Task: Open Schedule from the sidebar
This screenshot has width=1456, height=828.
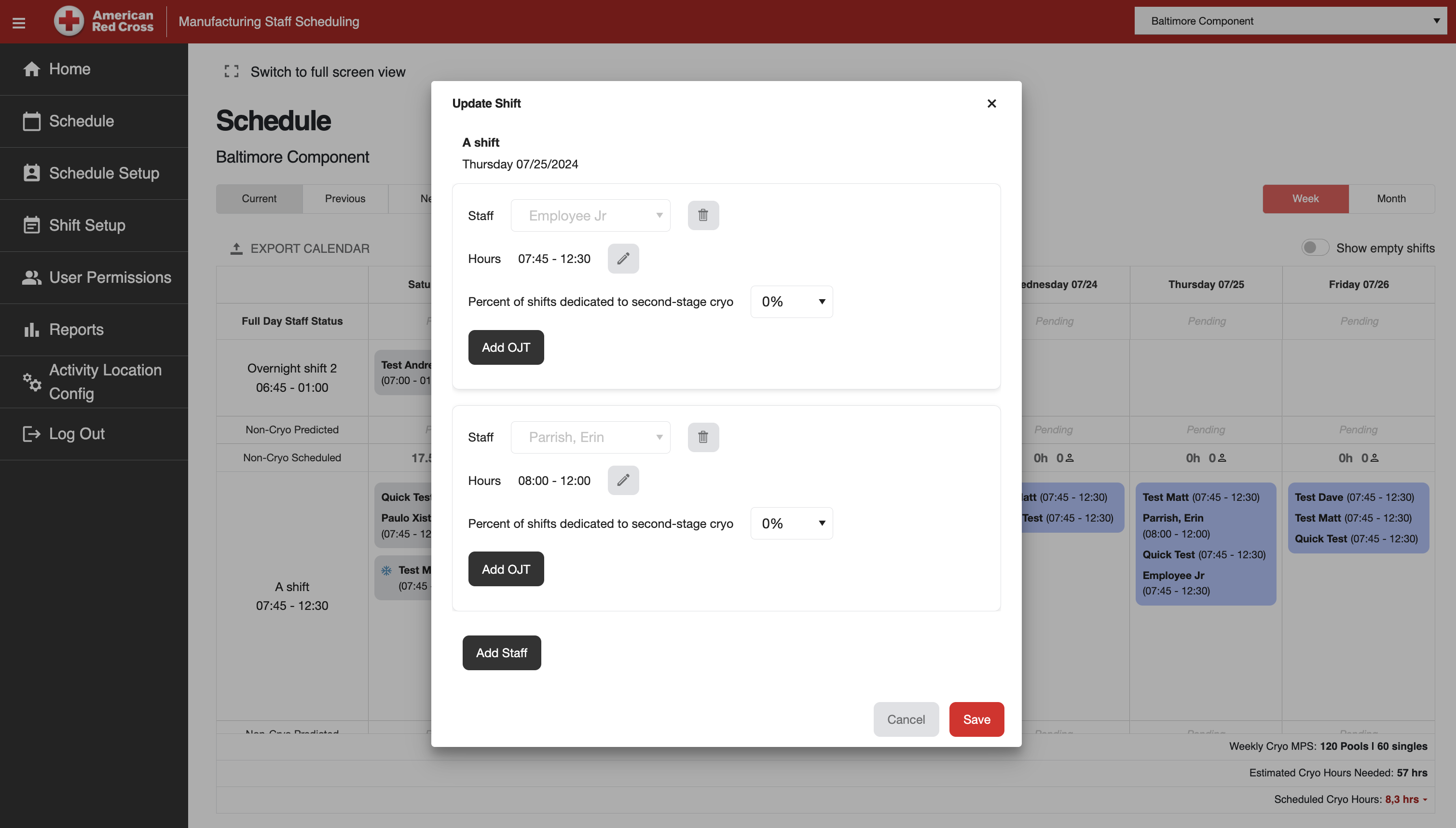Action: [x=94, y=121]
